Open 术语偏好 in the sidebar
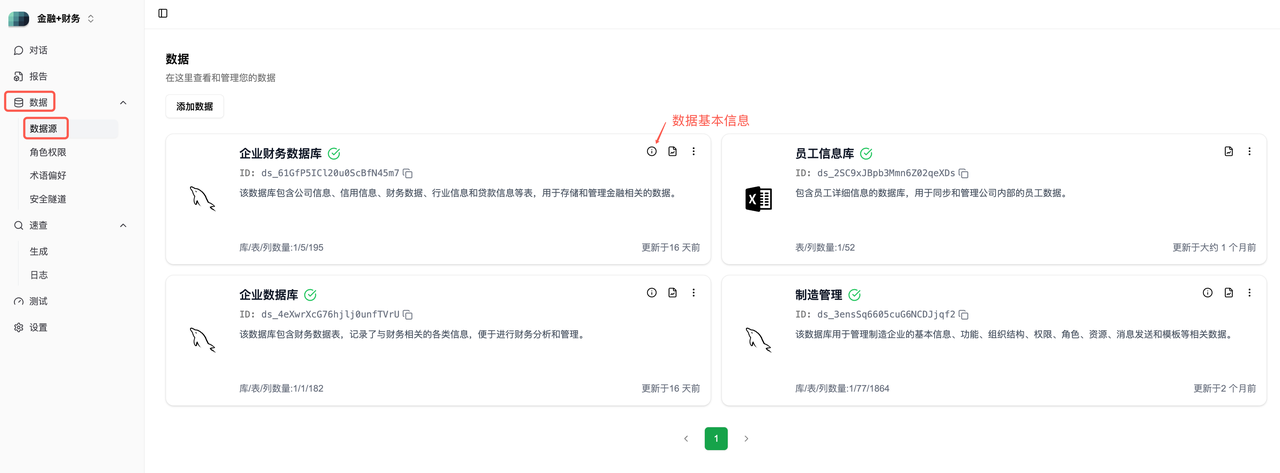The height and width of the screenshot is (473, 1280). click(48, 175)
